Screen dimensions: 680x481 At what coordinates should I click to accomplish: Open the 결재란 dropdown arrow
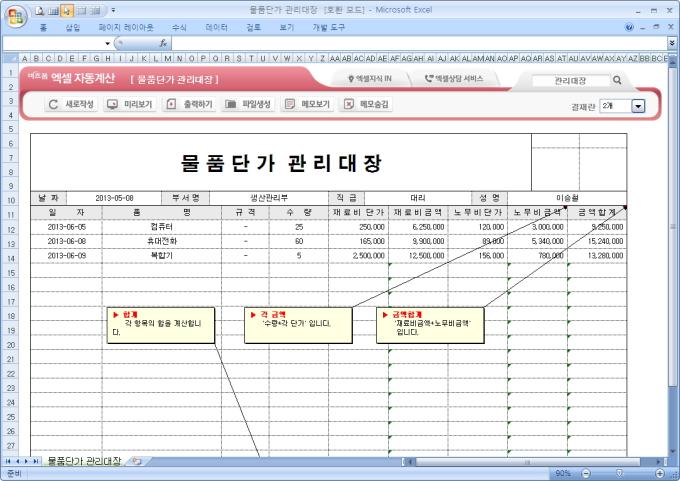(x=638, y=106)
